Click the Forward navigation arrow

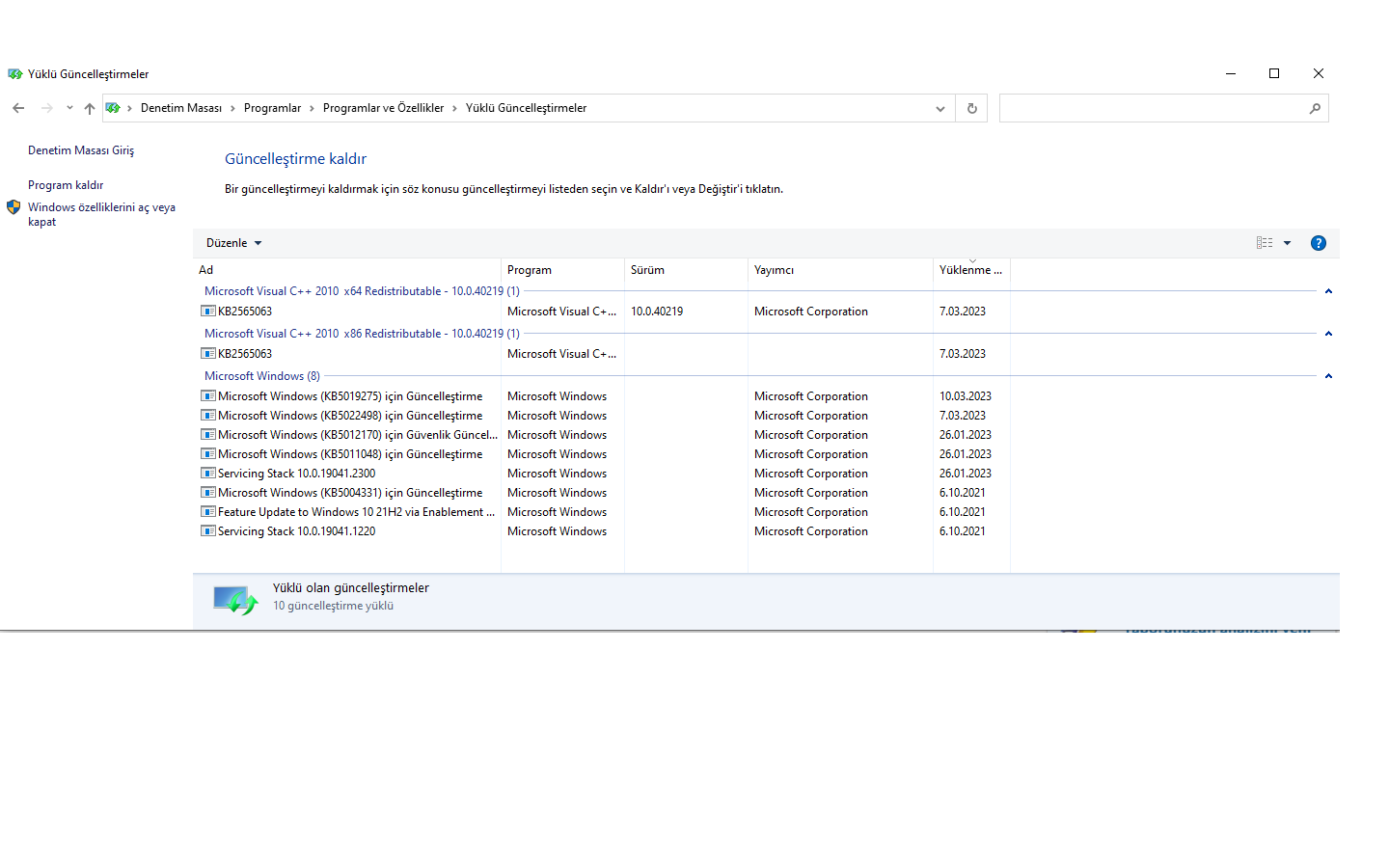(x=46, y=108)
